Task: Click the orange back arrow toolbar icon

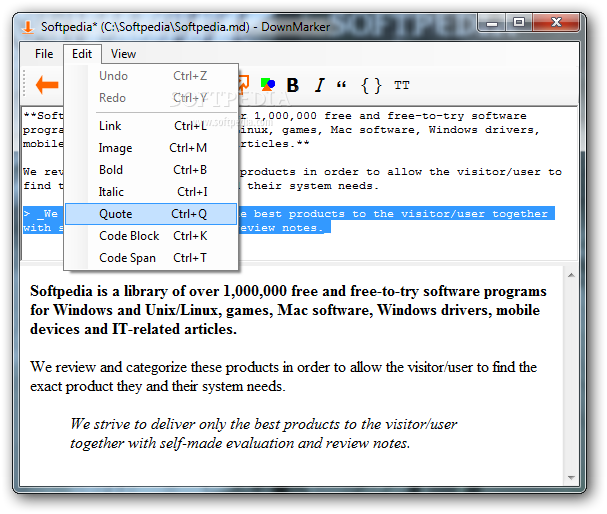Action: (47, 85)
